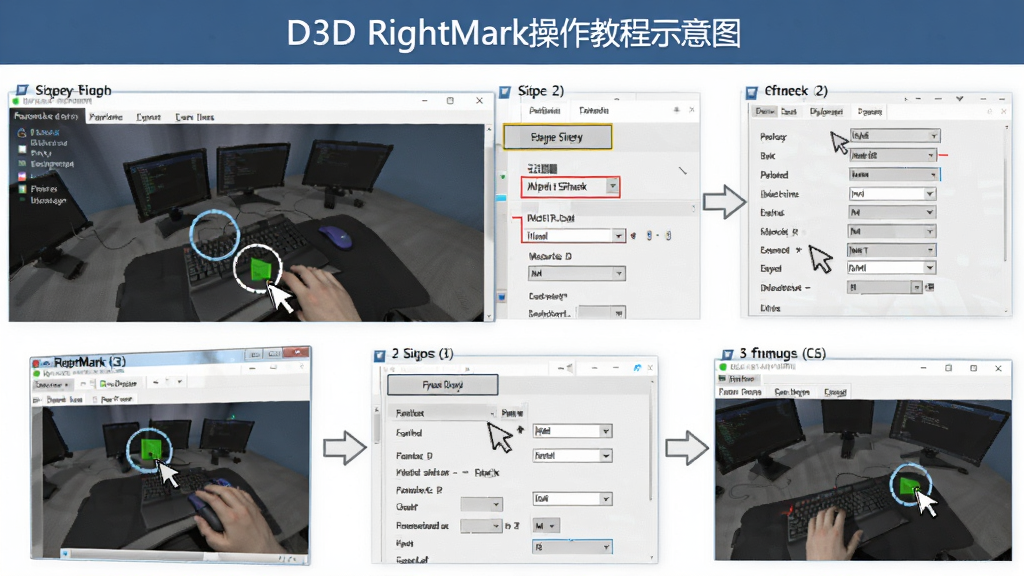Image resolution: width=1024 pixels, height=576 pixels.
Task: Open the dropdown next to 'Eayal' in Efineck
Action: [x=891, y=268]
